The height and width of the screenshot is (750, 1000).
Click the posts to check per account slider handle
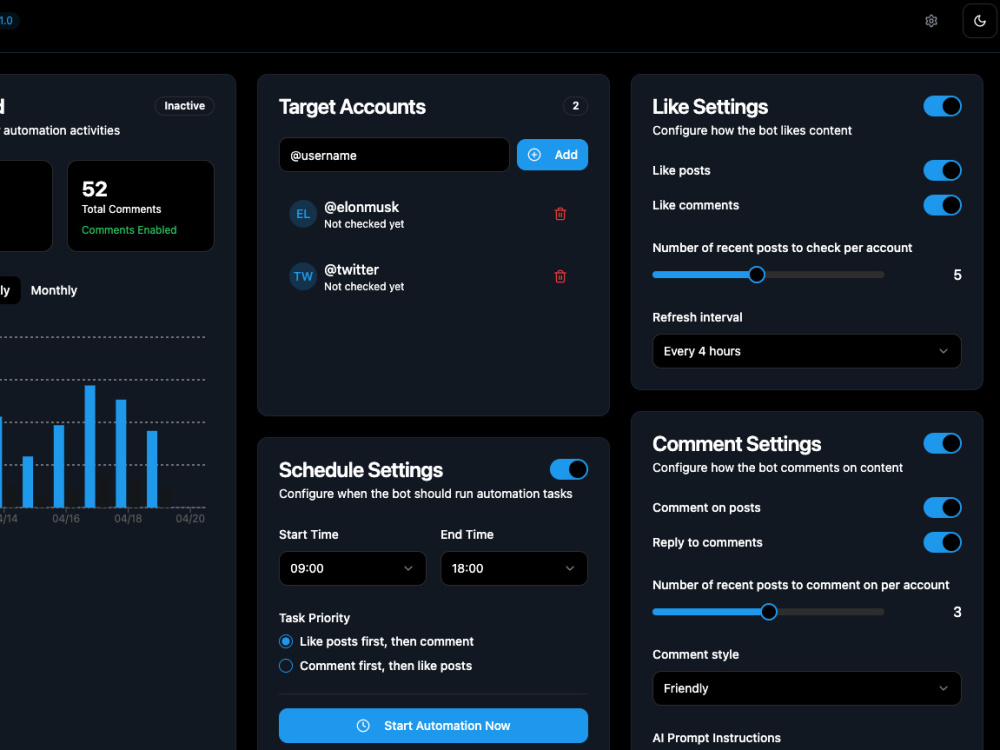pyautogui.click(x=756, y=275)
